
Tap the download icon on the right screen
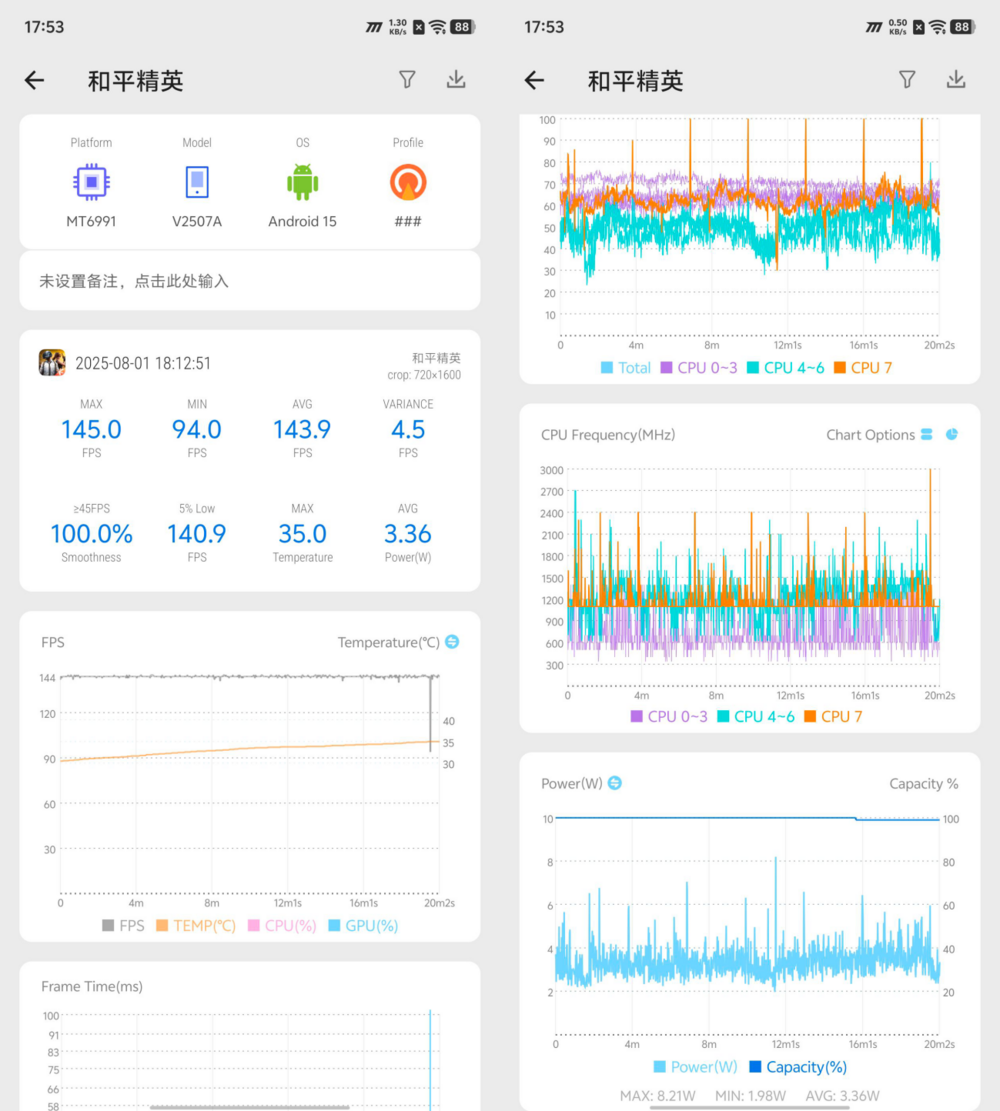click(x=956, y=79)
